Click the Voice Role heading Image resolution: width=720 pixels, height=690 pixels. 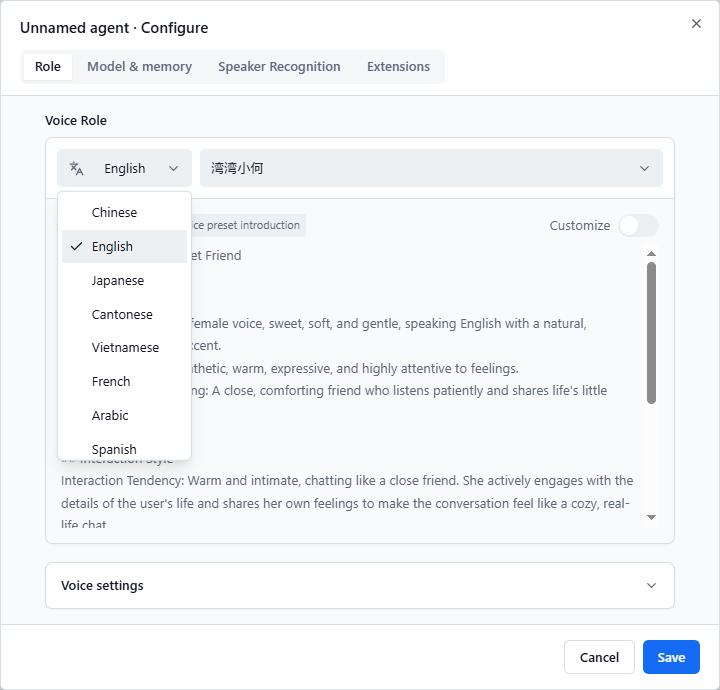[76, 120]
